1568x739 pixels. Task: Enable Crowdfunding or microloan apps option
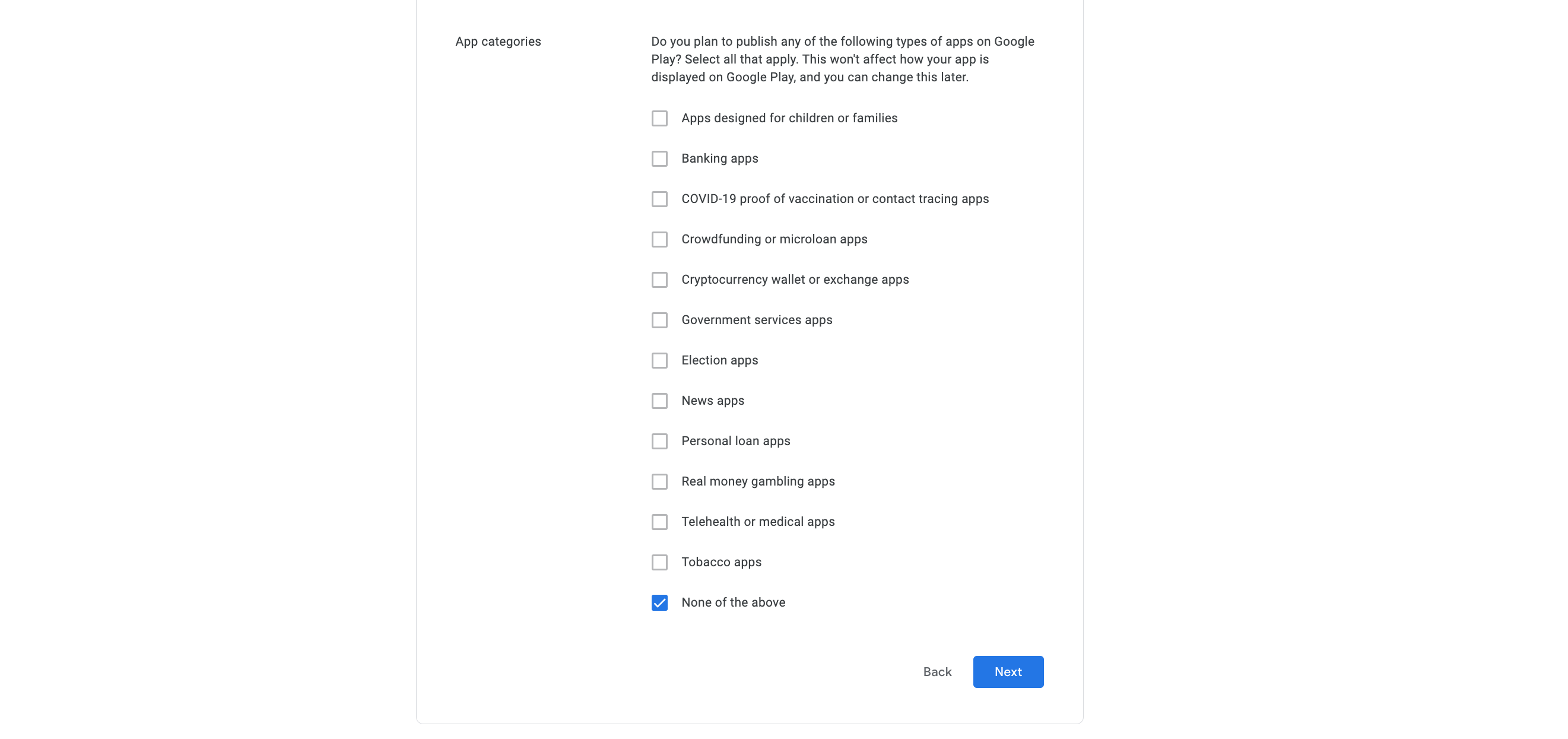point(659,239)
